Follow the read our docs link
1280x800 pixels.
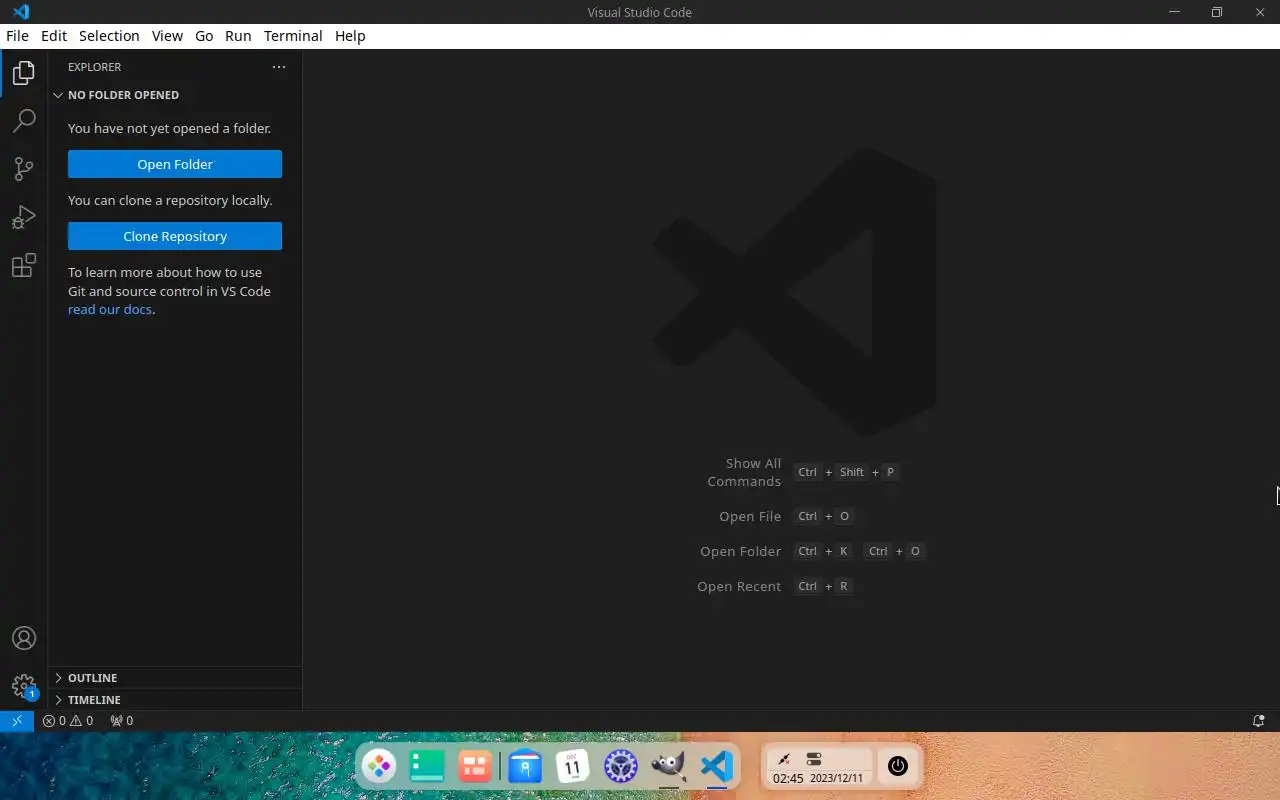click(x=110, y=309)
